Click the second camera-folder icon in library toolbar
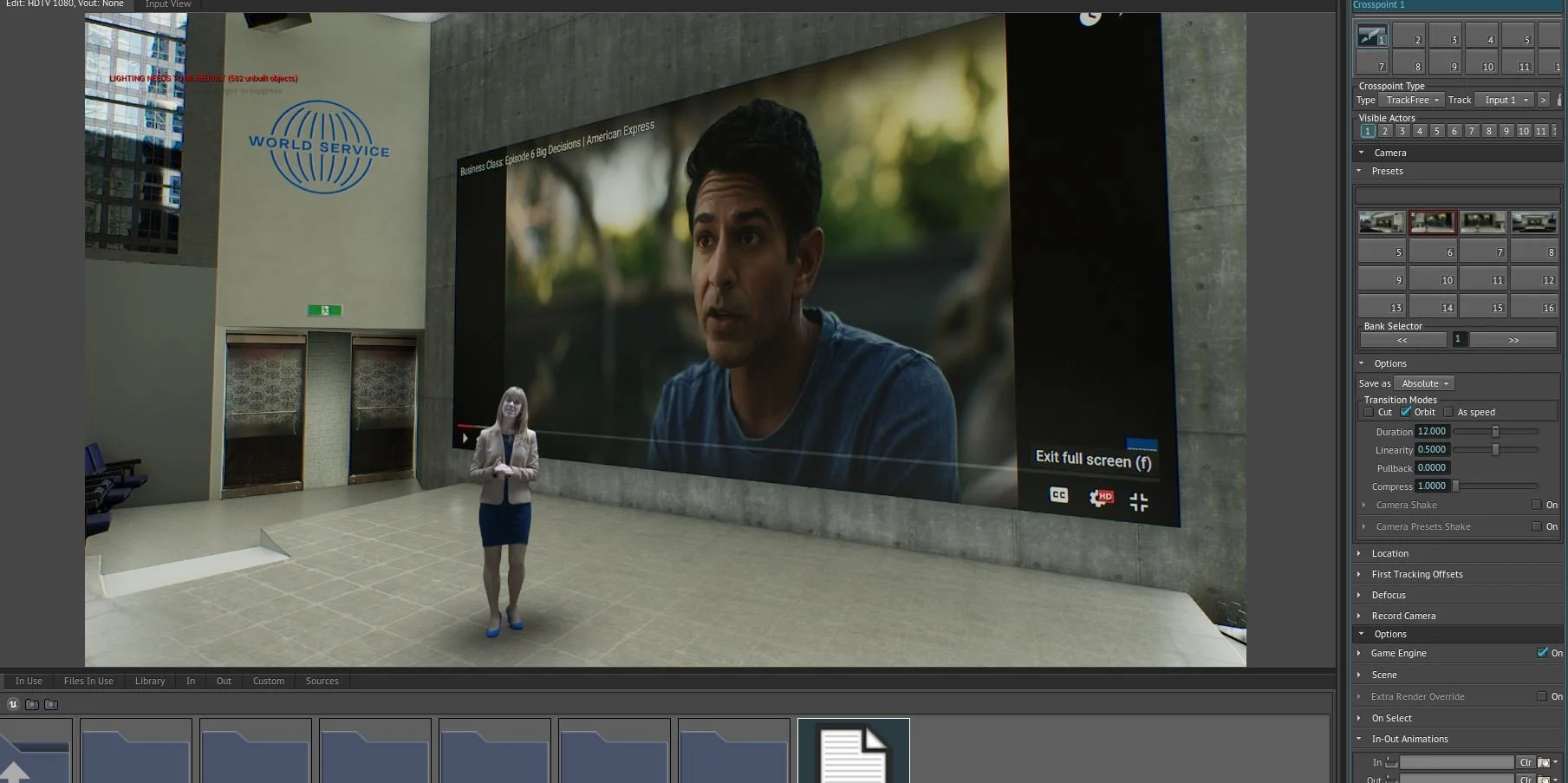Screen dimensions: 1568x783 click(51, 704)
